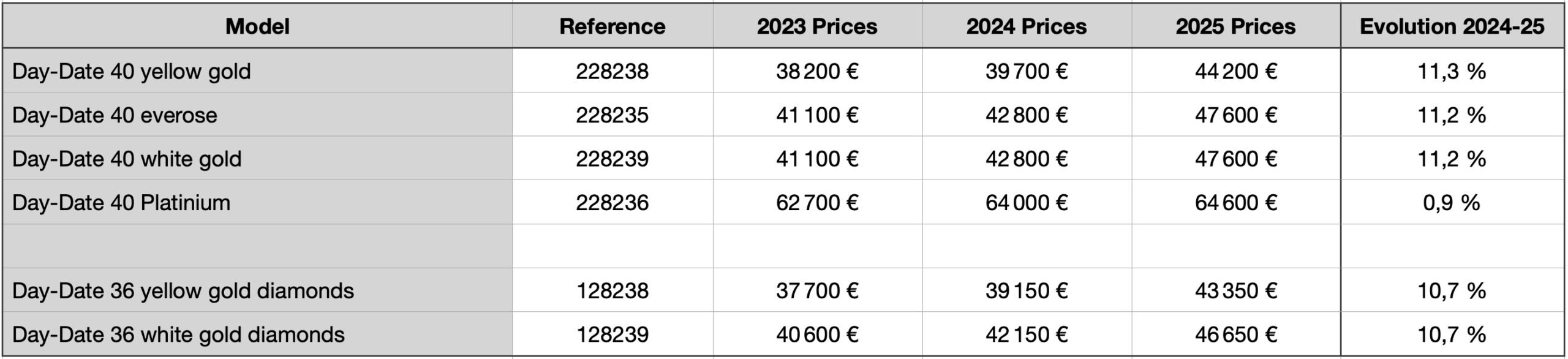Select the Reference column header

point(612,26)
